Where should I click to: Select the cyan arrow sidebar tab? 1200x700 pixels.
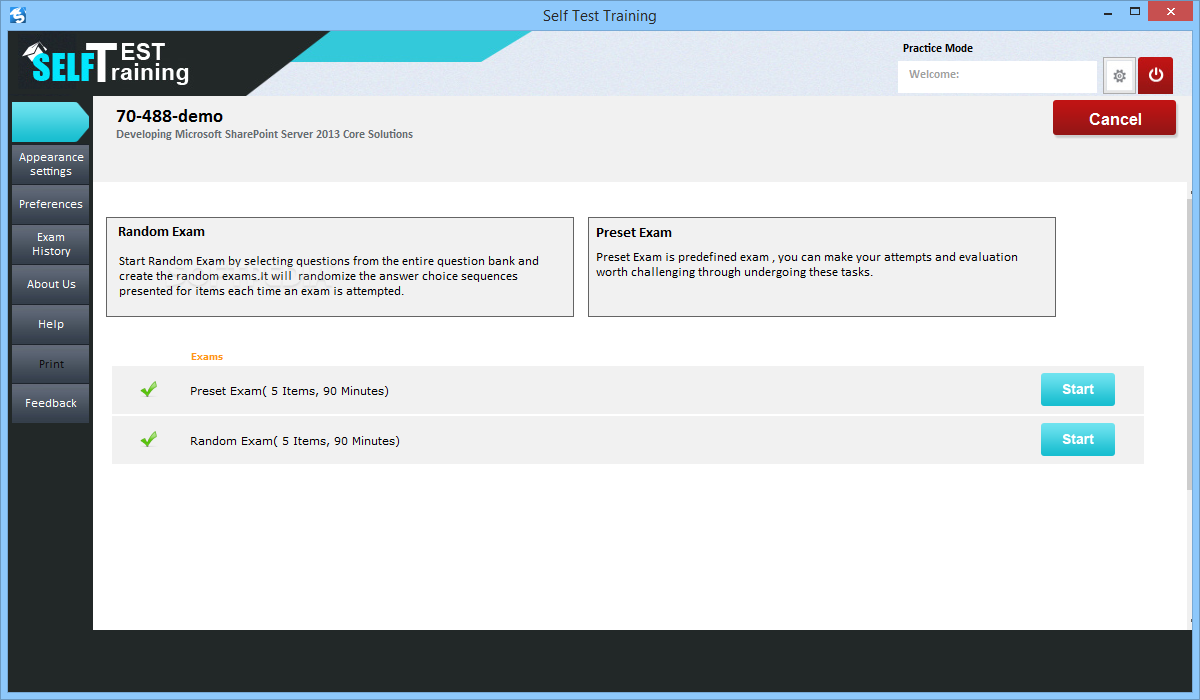point(50,122)
